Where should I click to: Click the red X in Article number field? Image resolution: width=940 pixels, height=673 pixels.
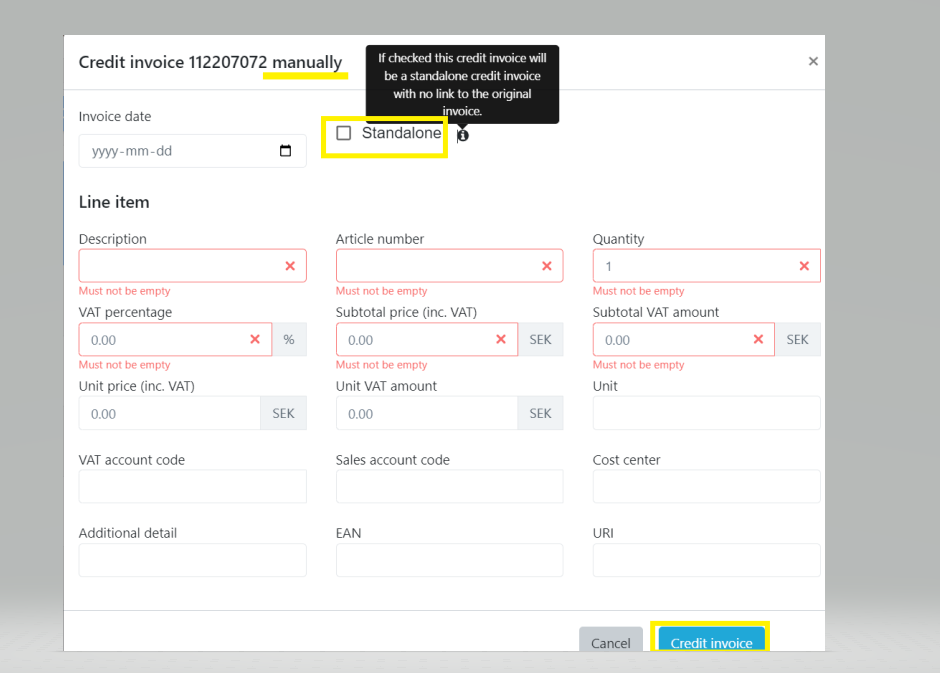547,266
